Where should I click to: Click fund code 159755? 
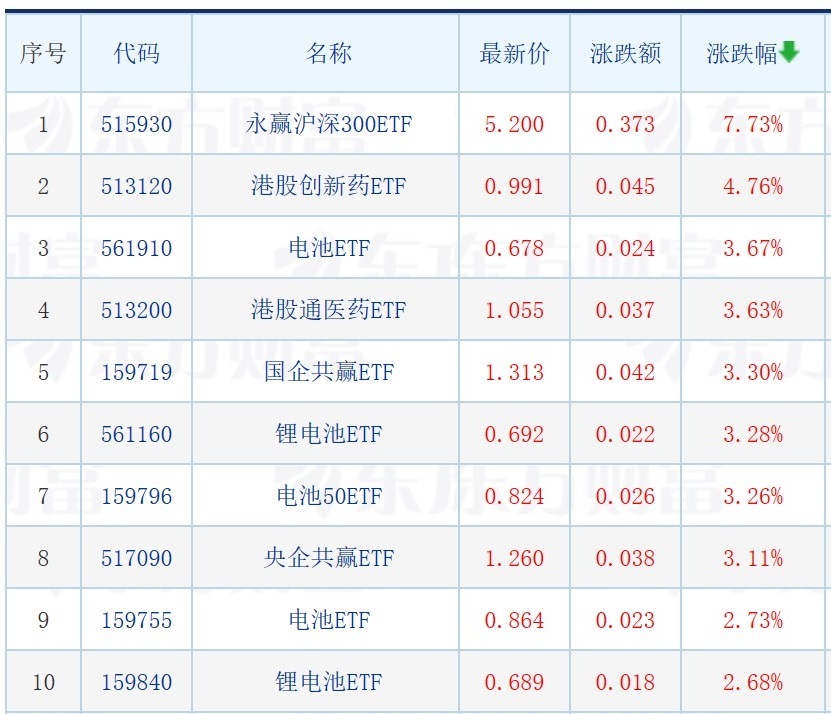(x=136, y=621)
